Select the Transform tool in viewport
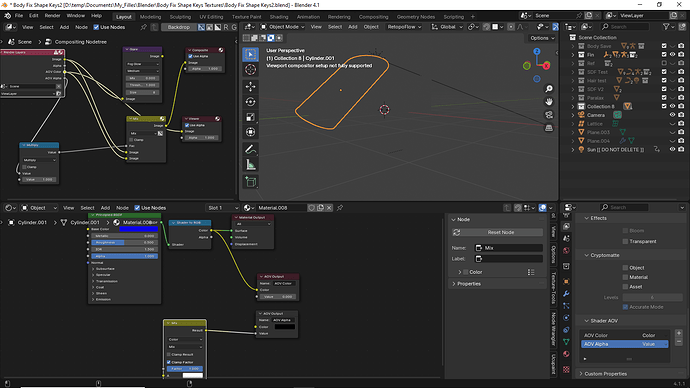This screenshot has width=690, height=388. point(250,132)
